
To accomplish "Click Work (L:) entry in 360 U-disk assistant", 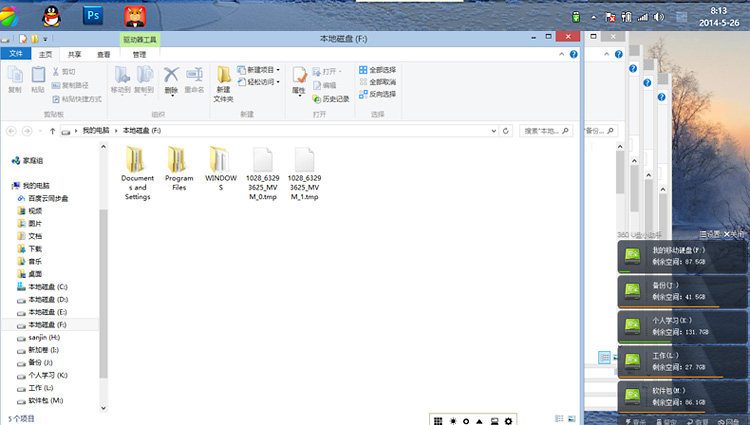I will tap(682, 361).
